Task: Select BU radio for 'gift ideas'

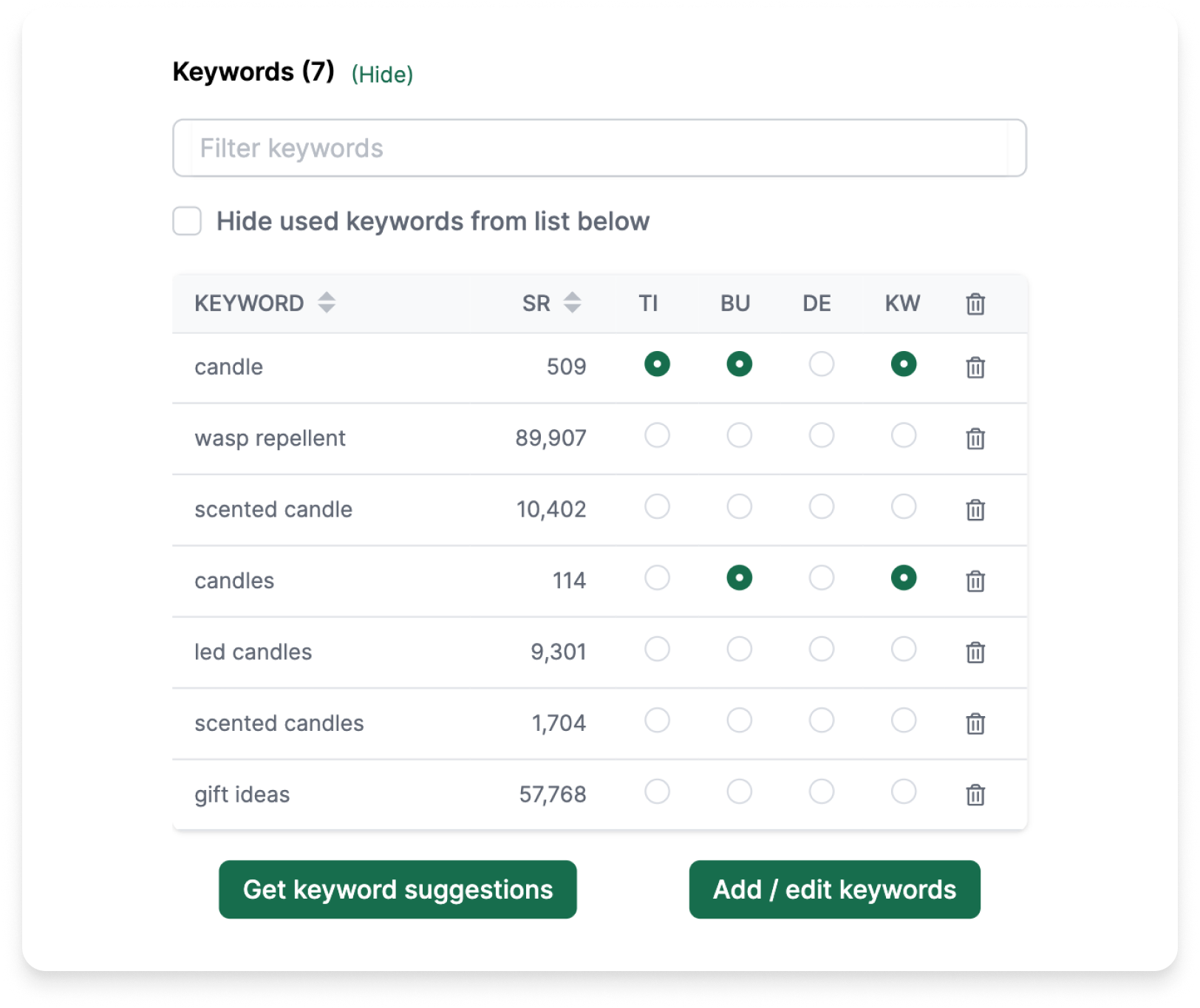Action: [x=739, y=791]
